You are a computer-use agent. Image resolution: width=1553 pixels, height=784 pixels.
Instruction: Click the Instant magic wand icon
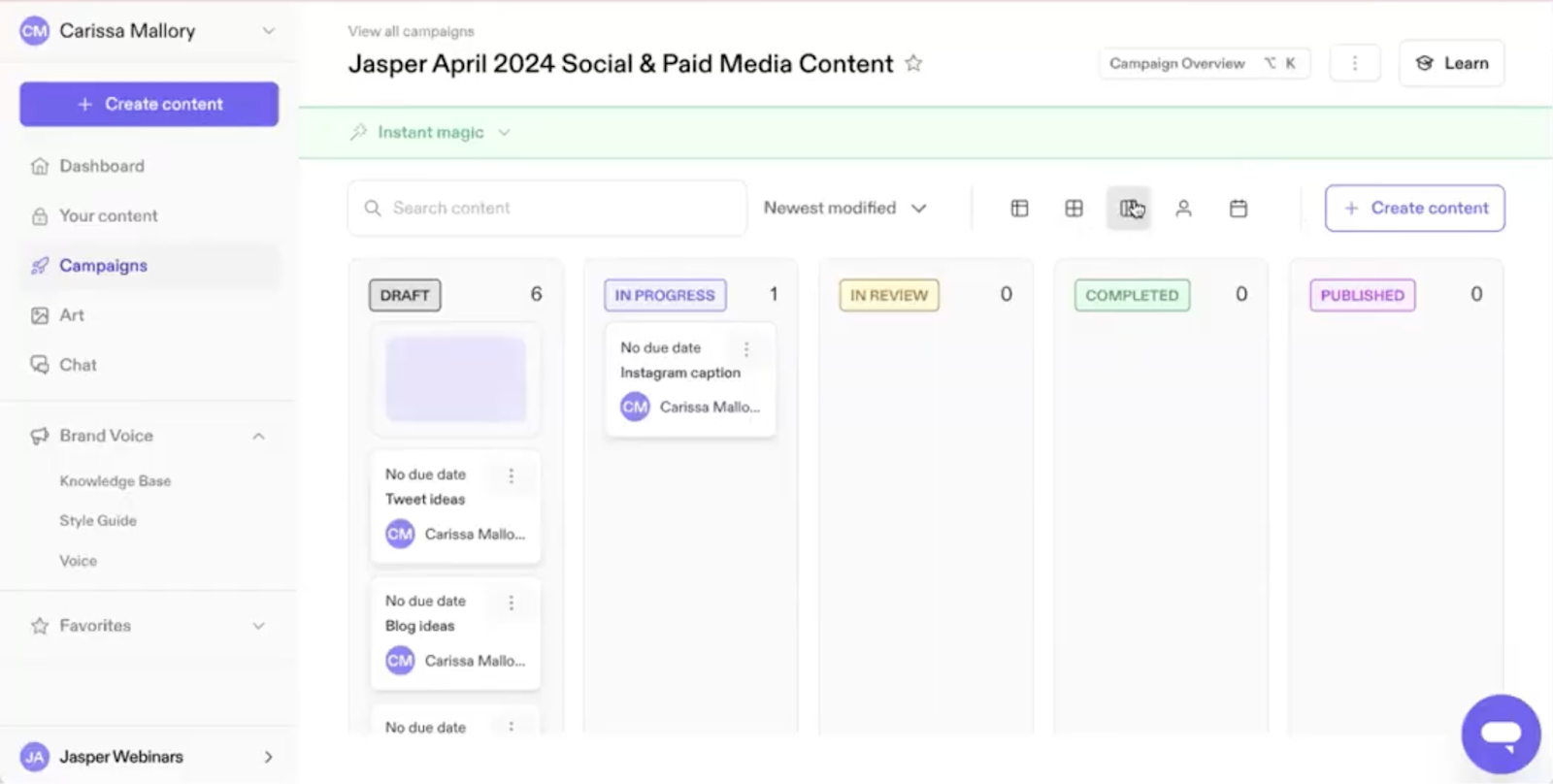click(358, 132)
